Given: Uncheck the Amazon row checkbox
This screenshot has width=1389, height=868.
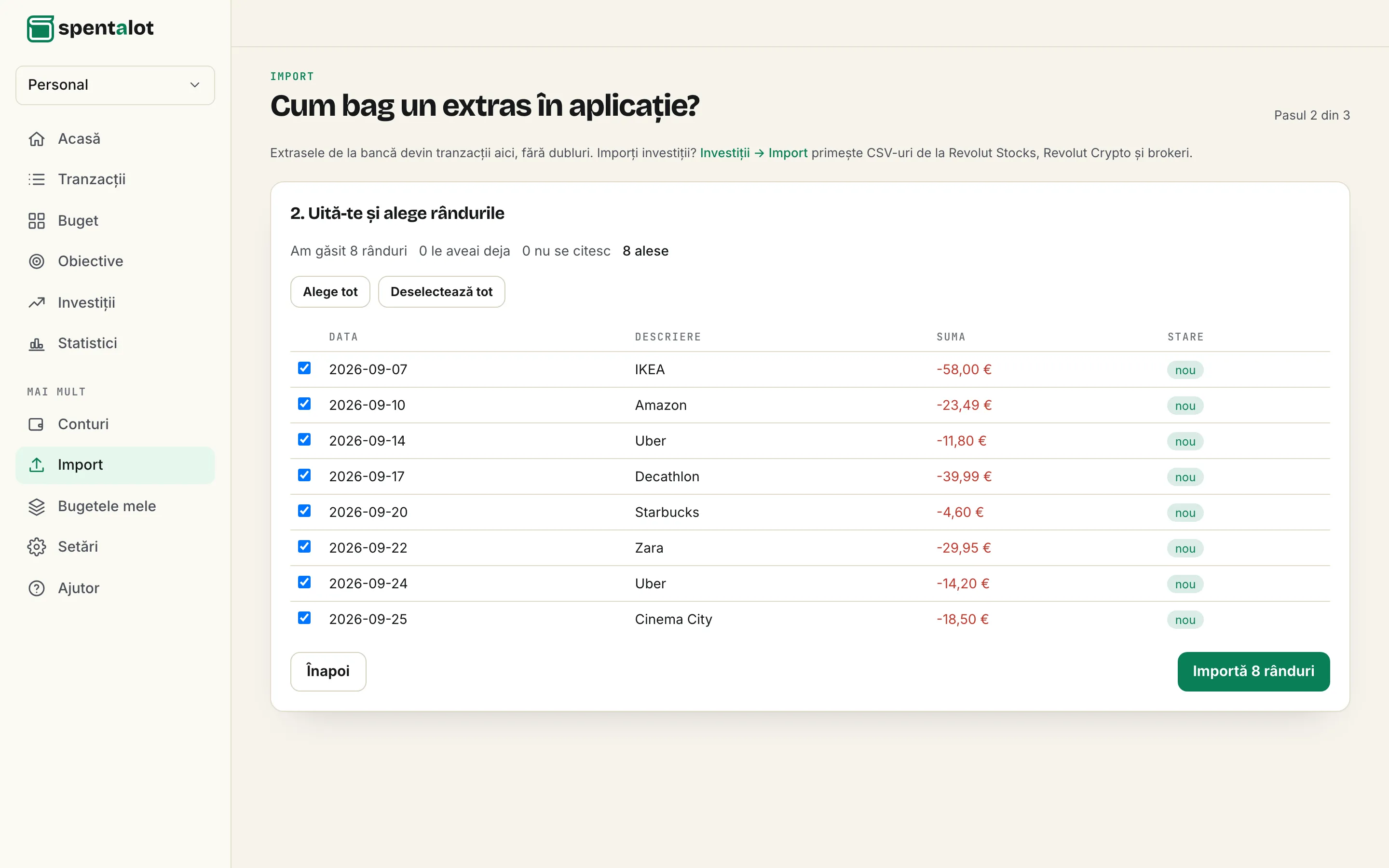Looking at the screenshot, I should (304, 404).
